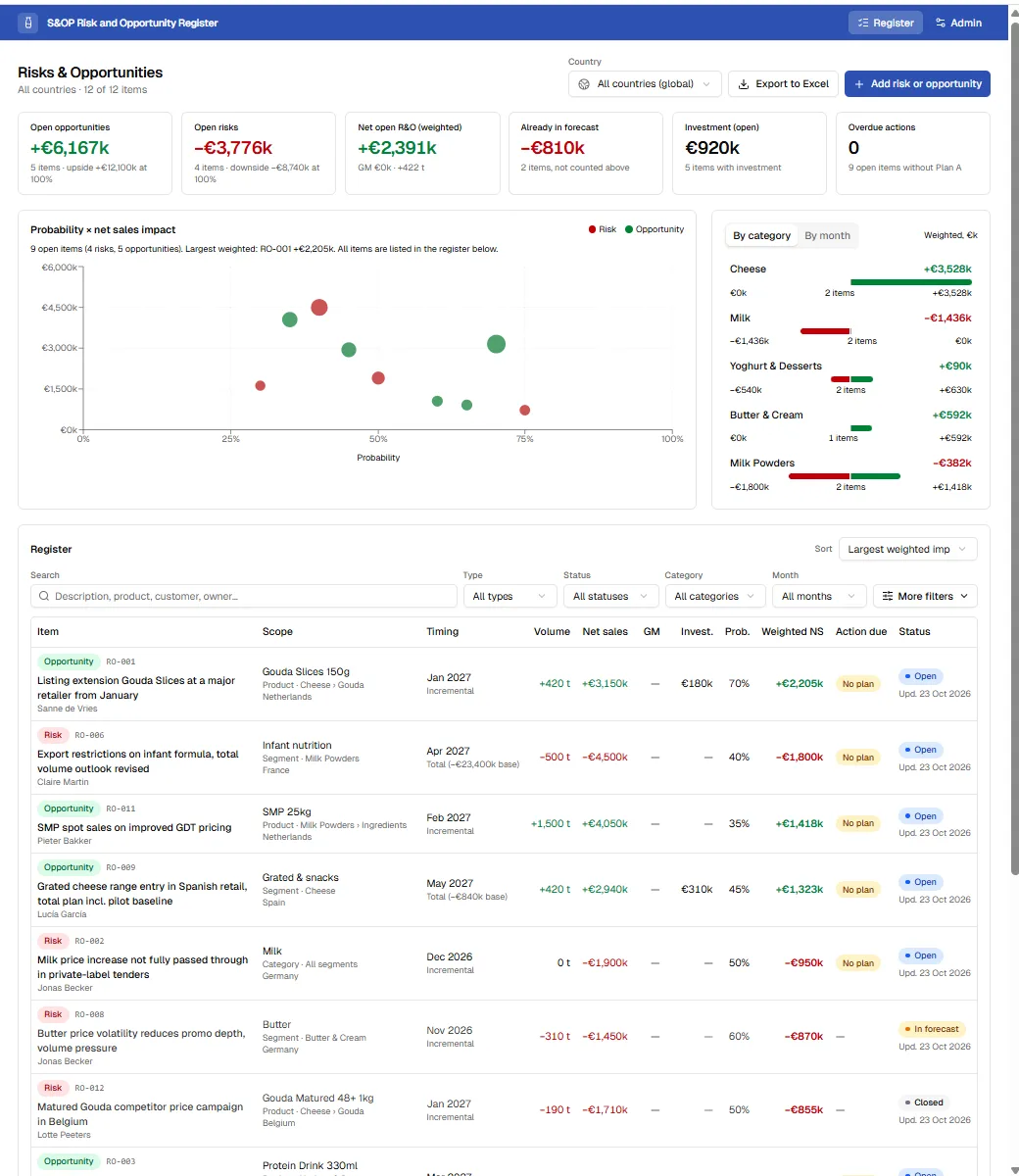Click the app logo icon in header
This screenshot has height=1176, width=1019.
27,23
